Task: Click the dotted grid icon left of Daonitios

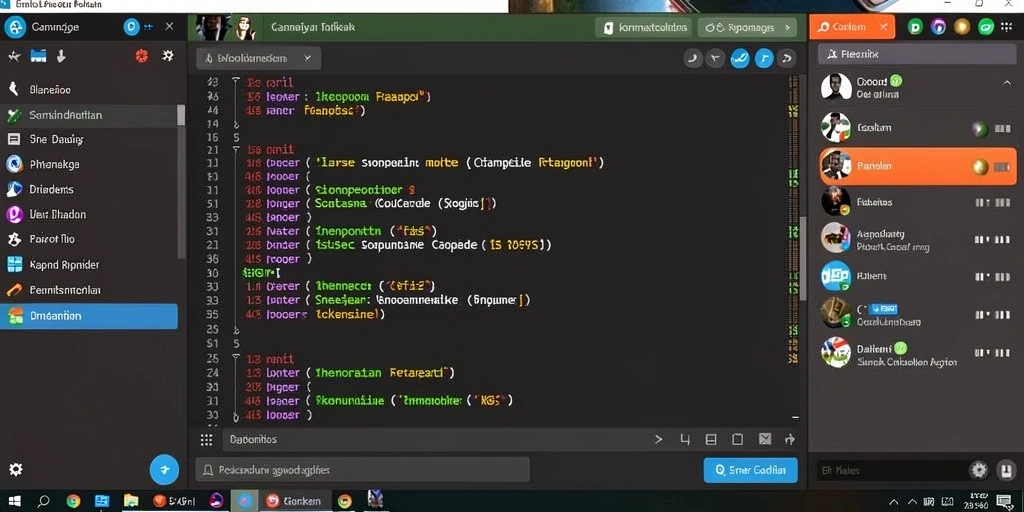Action: 206,440
